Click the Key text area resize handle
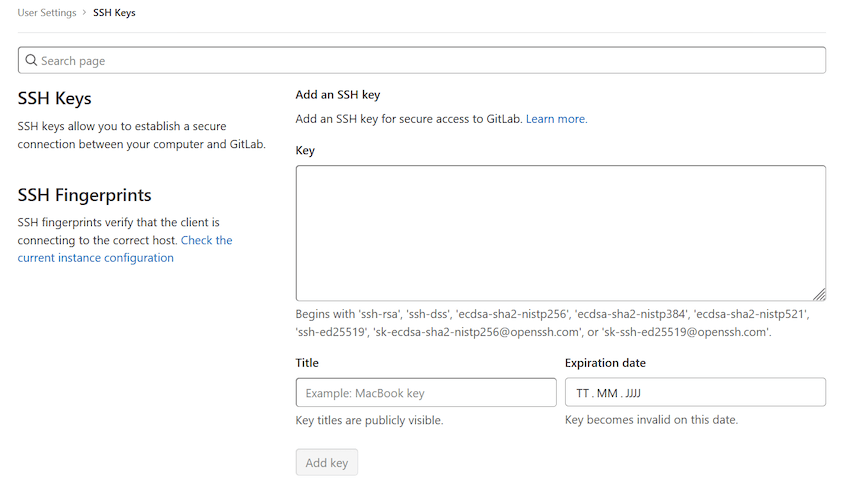Screen dimensions: 844x484 point(819,294)
